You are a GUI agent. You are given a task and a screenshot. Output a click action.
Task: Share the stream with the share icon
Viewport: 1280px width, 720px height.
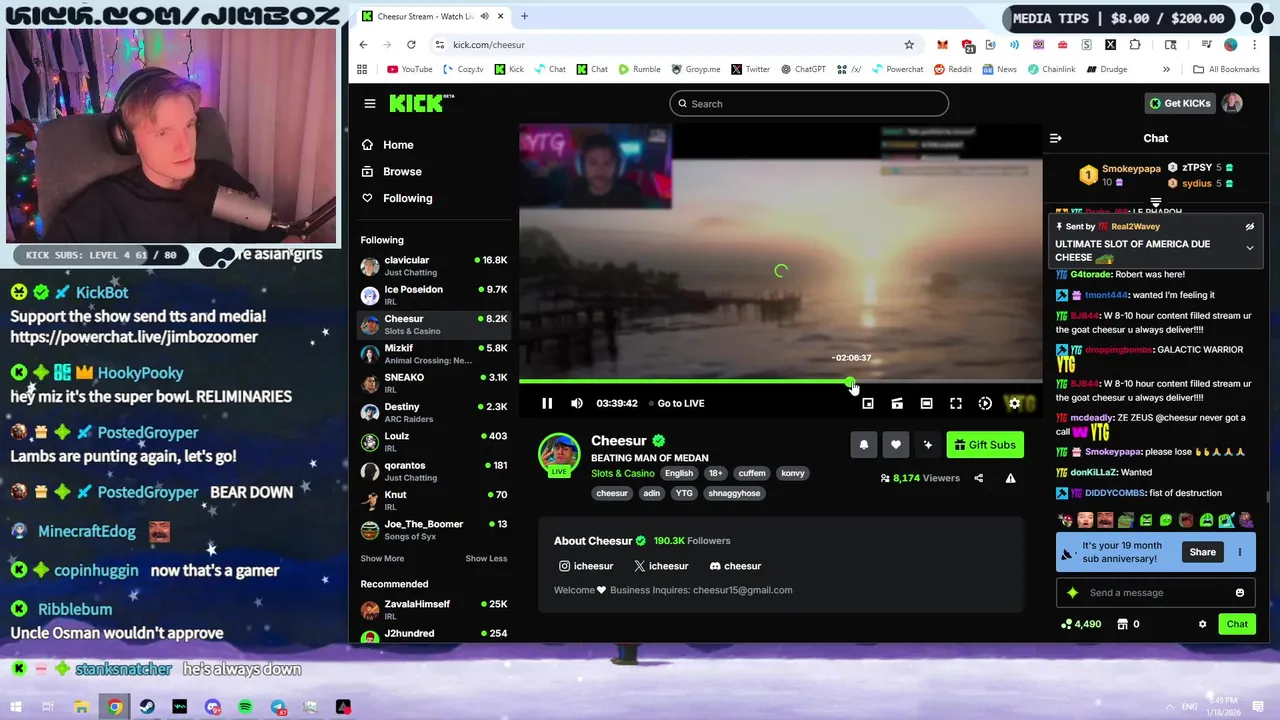point(978,478)
